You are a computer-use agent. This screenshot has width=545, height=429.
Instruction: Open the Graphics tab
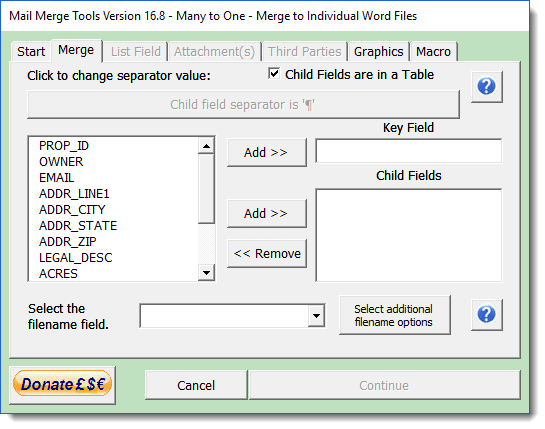point(379,51)
